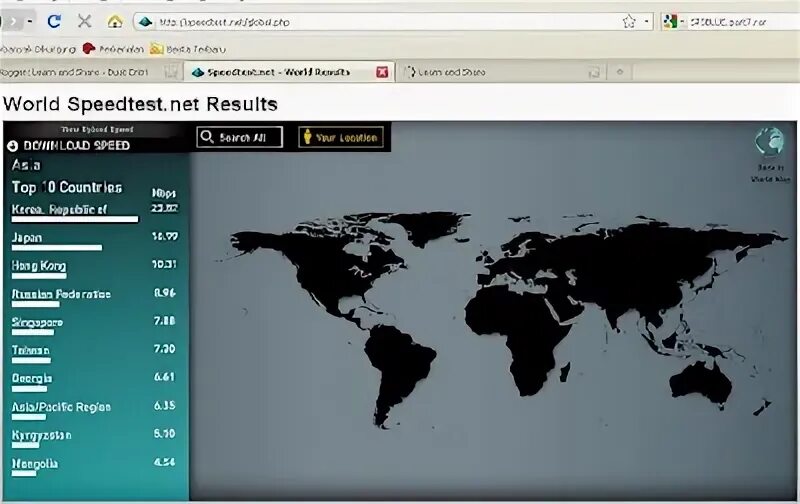This screenshot has width=800, height=504.
Task: Click the magnifier icon in Search All
Action: 207,137
